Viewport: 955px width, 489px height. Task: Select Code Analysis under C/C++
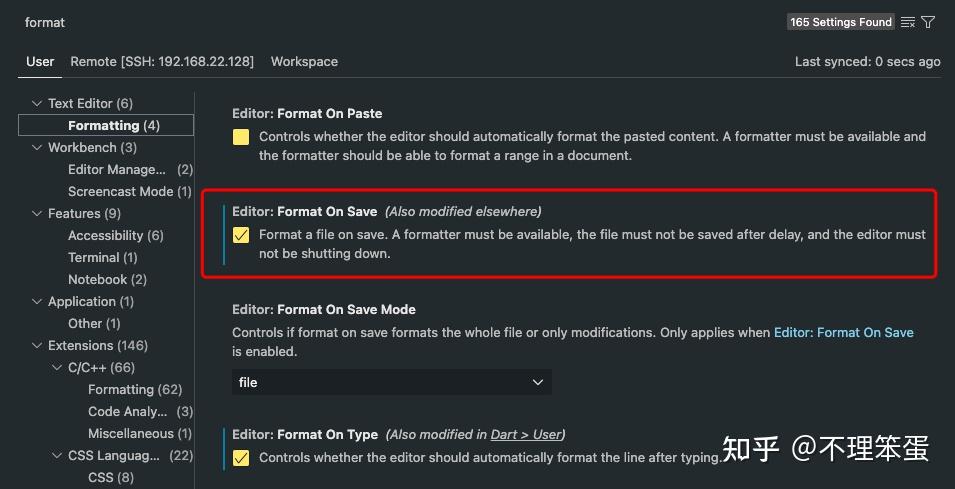coord(130,412)
